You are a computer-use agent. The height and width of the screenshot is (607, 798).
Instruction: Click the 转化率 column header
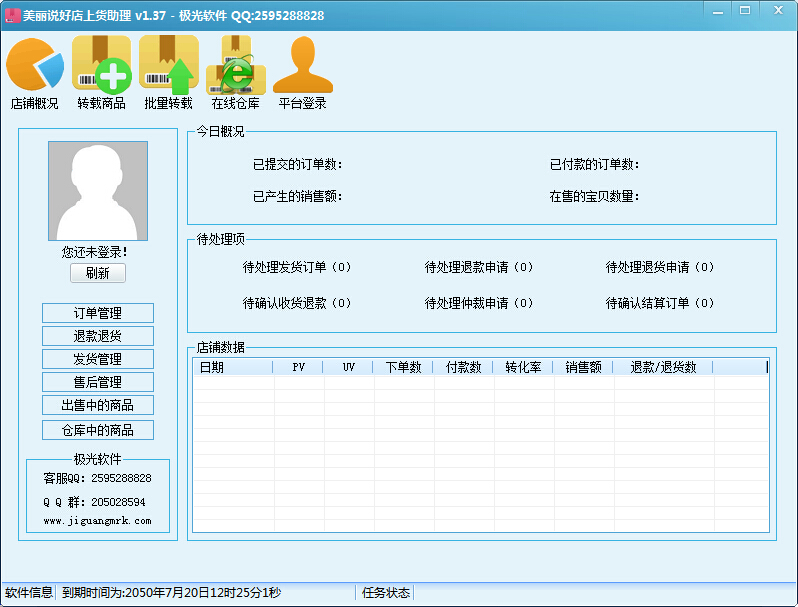click(x=523, y=367)
